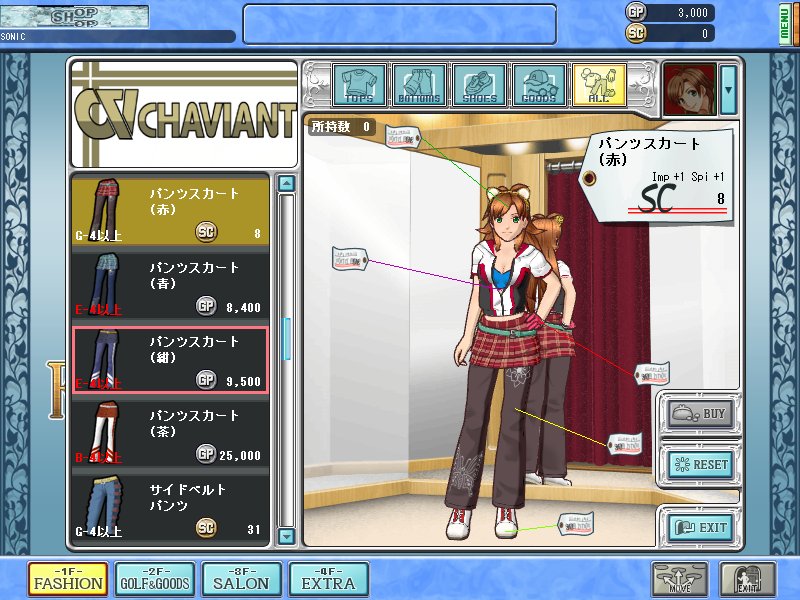Select パンツスカート（茶） priced 25,000
Viewport: 800px width, 600px height.
point(170,433)
